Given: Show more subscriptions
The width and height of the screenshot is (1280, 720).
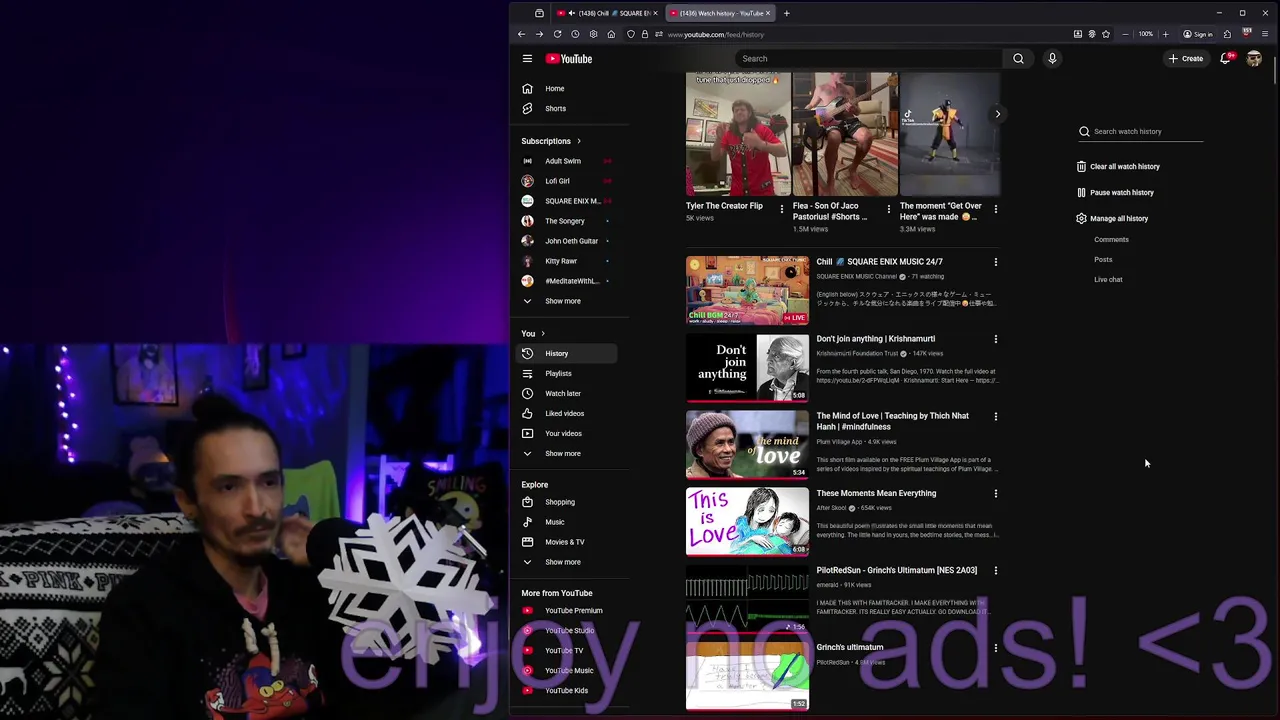Looking at the screenshot, I should (563, 301).
